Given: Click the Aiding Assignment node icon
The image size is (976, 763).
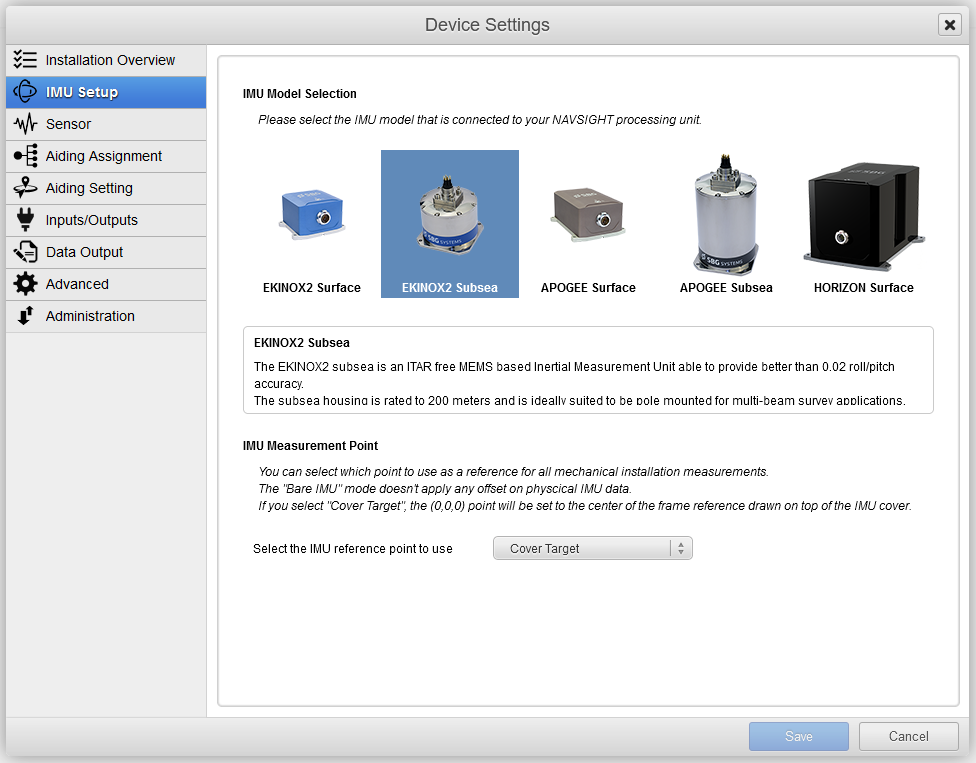Looking at the screenshot, I should tap(25, 156).
